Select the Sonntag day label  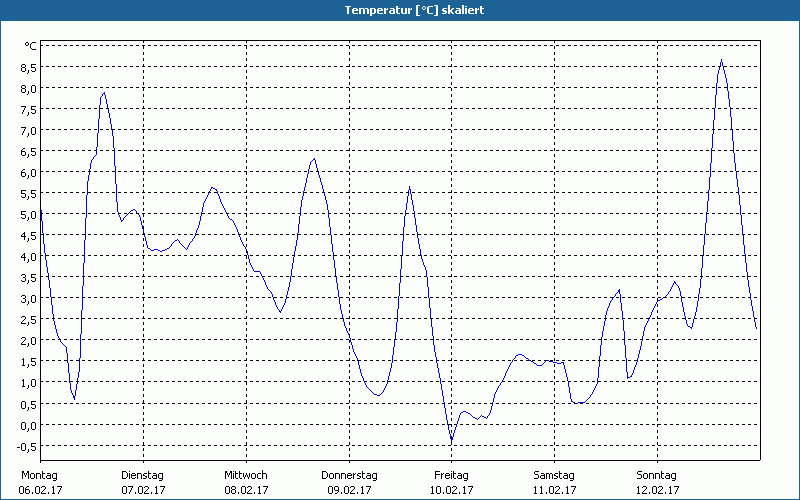pos(657,475)
